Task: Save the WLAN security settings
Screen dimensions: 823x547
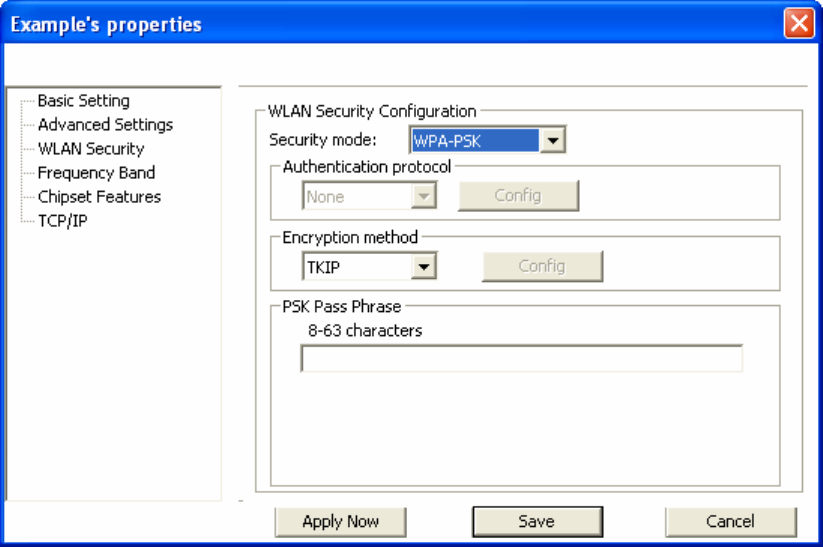Action: click(x=537, y=522)
